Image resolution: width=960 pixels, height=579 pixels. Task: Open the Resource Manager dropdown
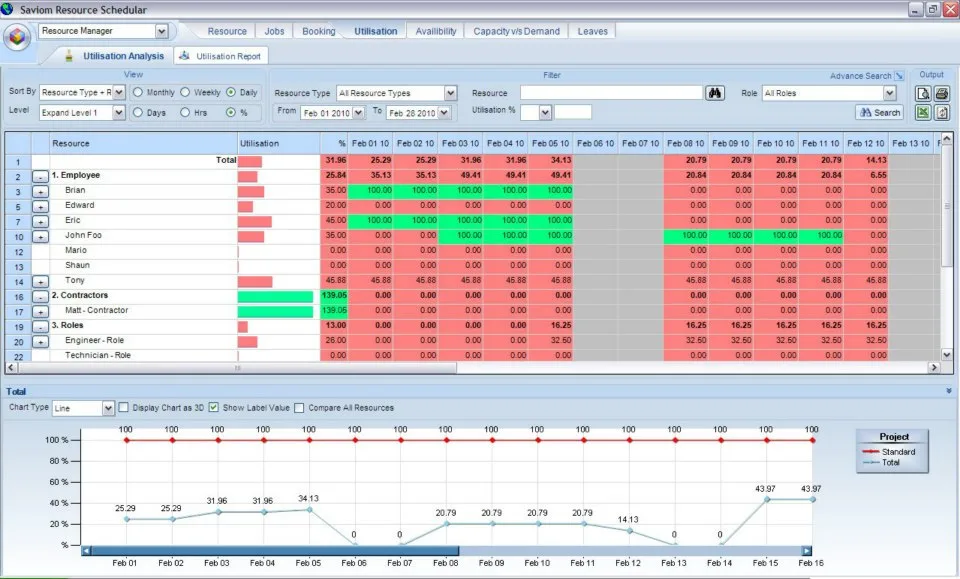[x=162, y=31]
